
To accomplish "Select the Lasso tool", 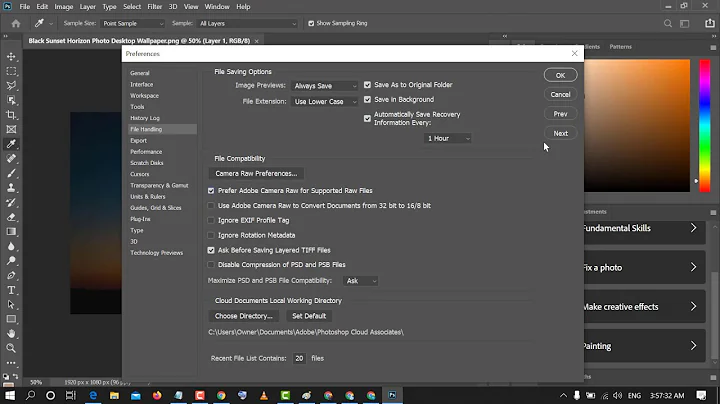I will (11, 86).
